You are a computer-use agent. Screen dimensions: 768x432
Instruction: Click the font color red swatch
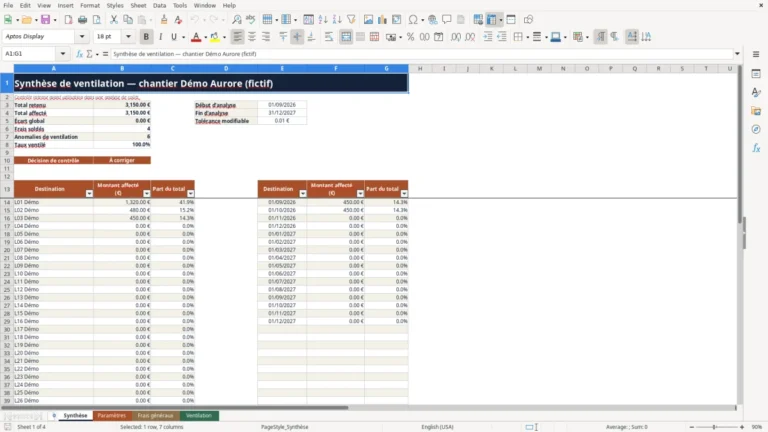click(x=196, y=37)
